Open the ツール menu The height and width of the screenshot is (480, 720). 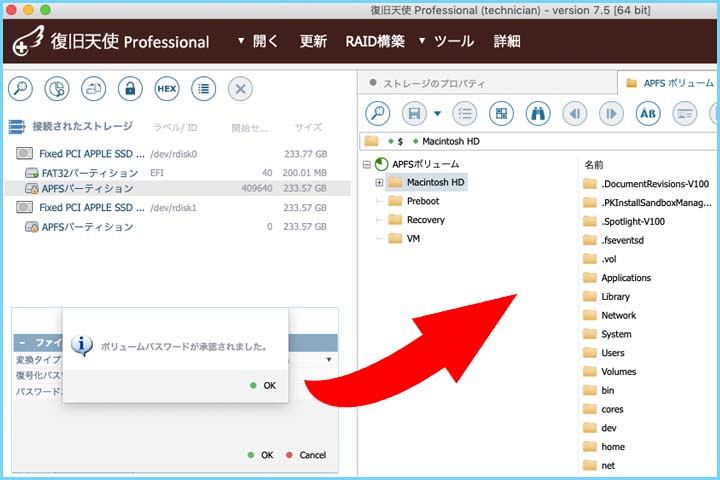[446, 41]
